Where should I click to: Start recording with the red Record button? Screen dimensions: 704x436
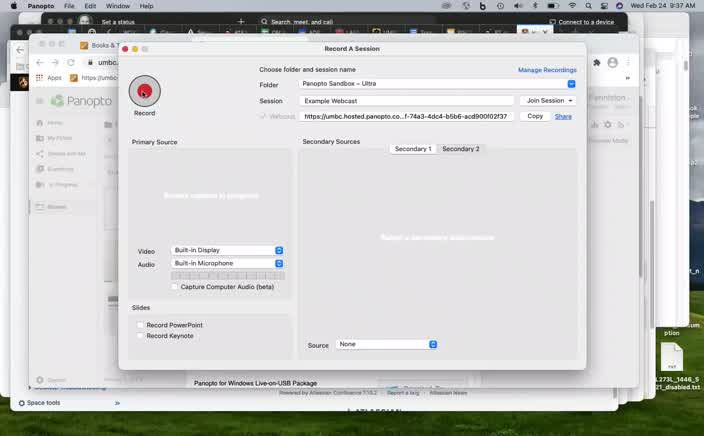point(145,91)
